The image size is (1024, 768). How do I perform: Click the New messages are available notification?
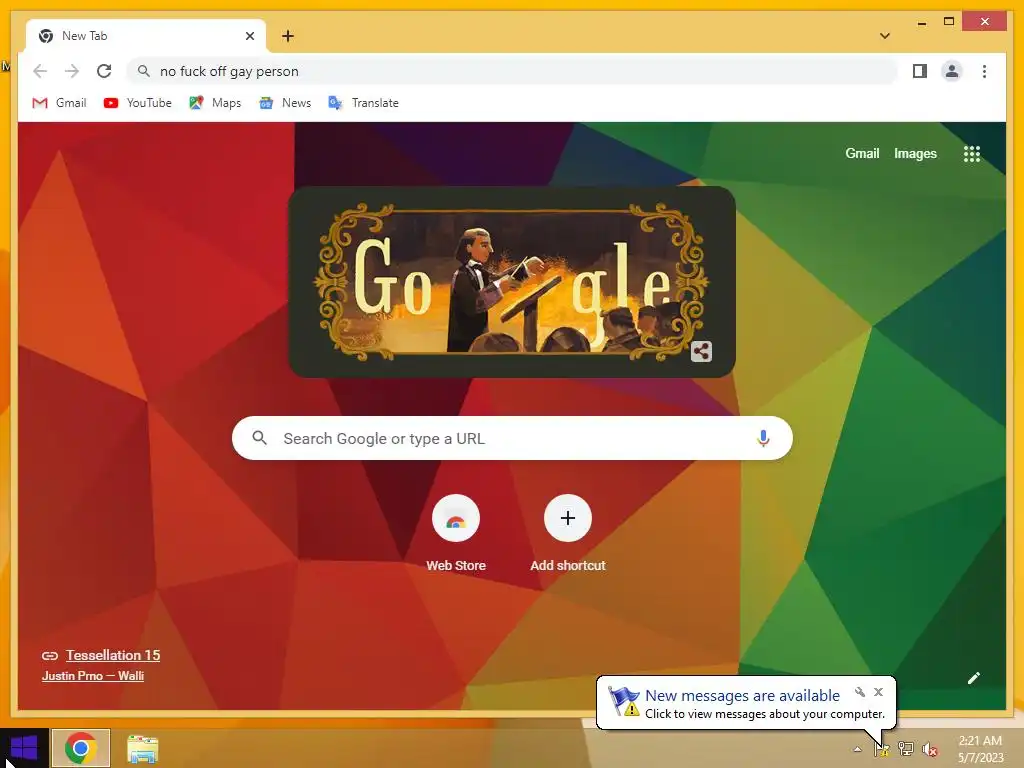tap(746, 703)
